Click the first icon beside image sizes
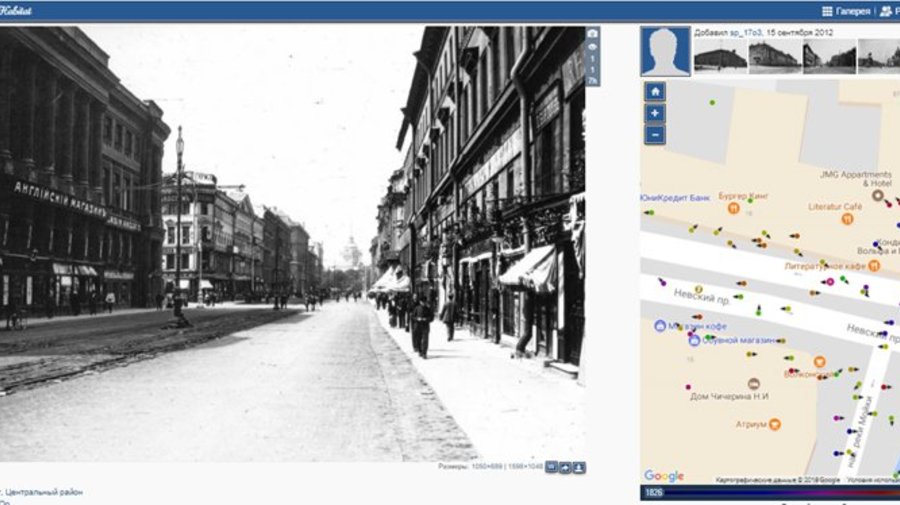Screen dimensions: 900x505 tap(552, 467)
